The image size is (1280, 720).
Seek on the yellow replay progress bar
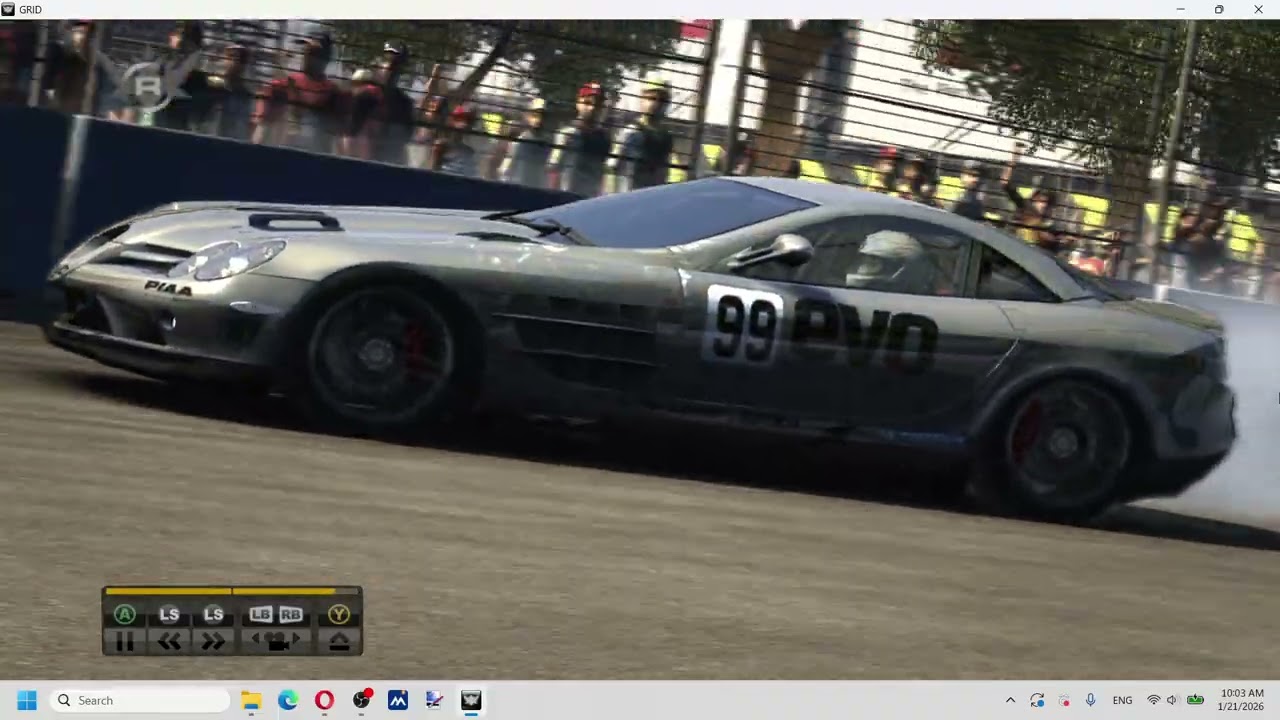(x=232, y=591)
